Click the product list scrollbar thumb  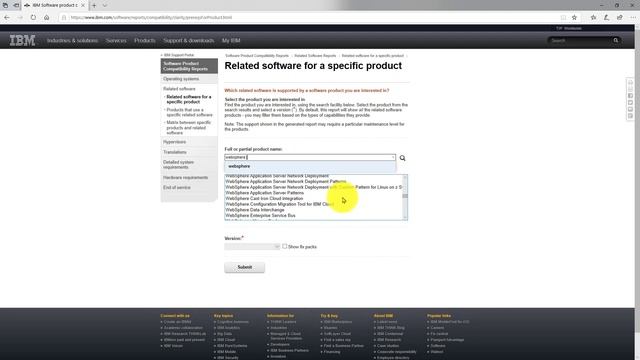coord(405,196)
